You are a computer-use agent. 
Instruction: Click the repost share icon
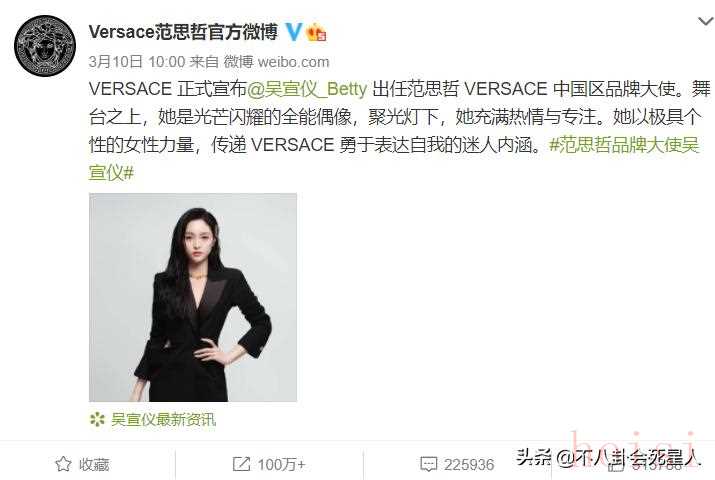(x=241, y=464)
